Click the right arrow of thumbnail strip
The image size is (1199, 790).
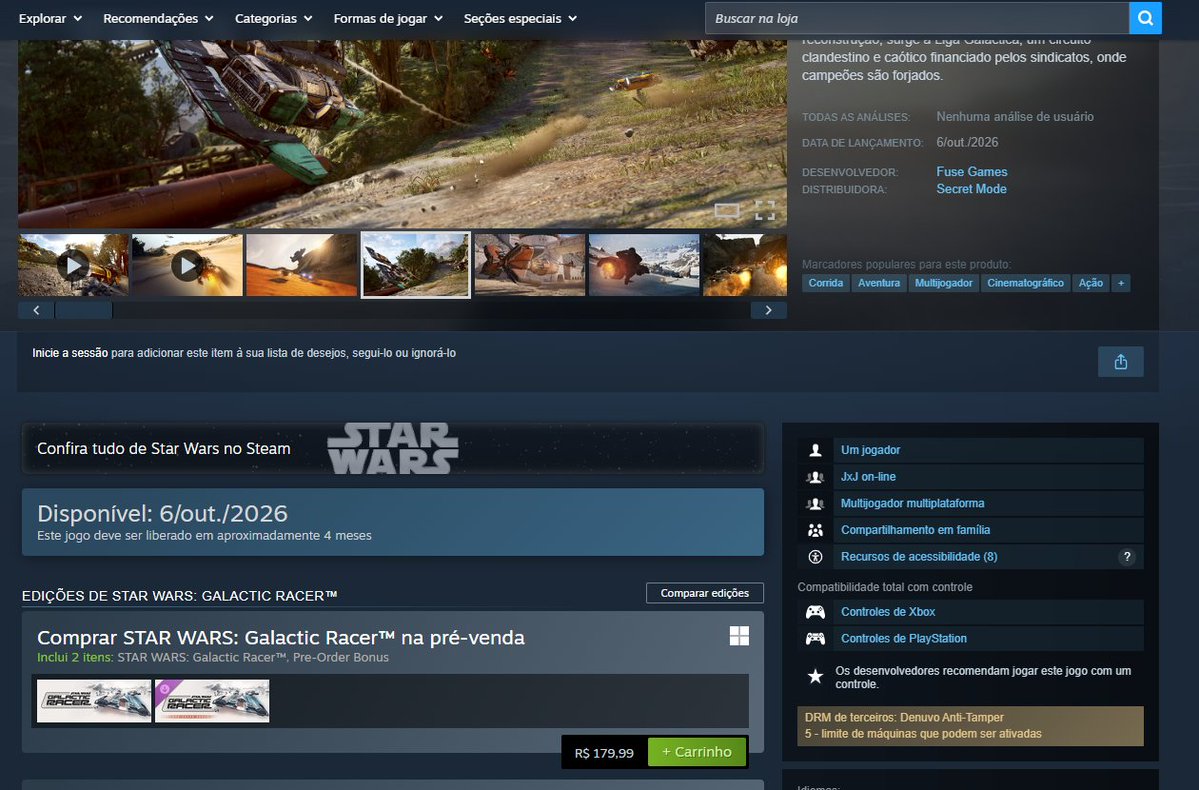click(x=768, y=310)
